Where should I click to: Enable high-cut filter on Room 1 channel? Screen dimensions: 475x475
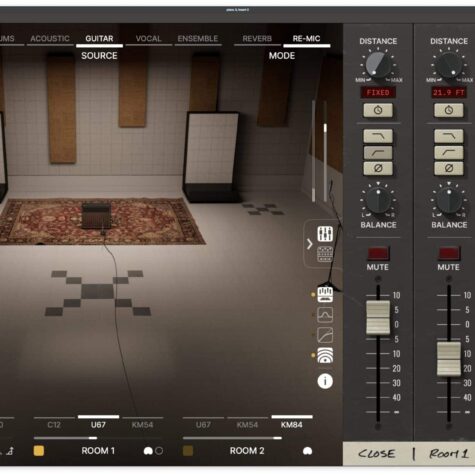pyautogui.click(x=449, y=136)
